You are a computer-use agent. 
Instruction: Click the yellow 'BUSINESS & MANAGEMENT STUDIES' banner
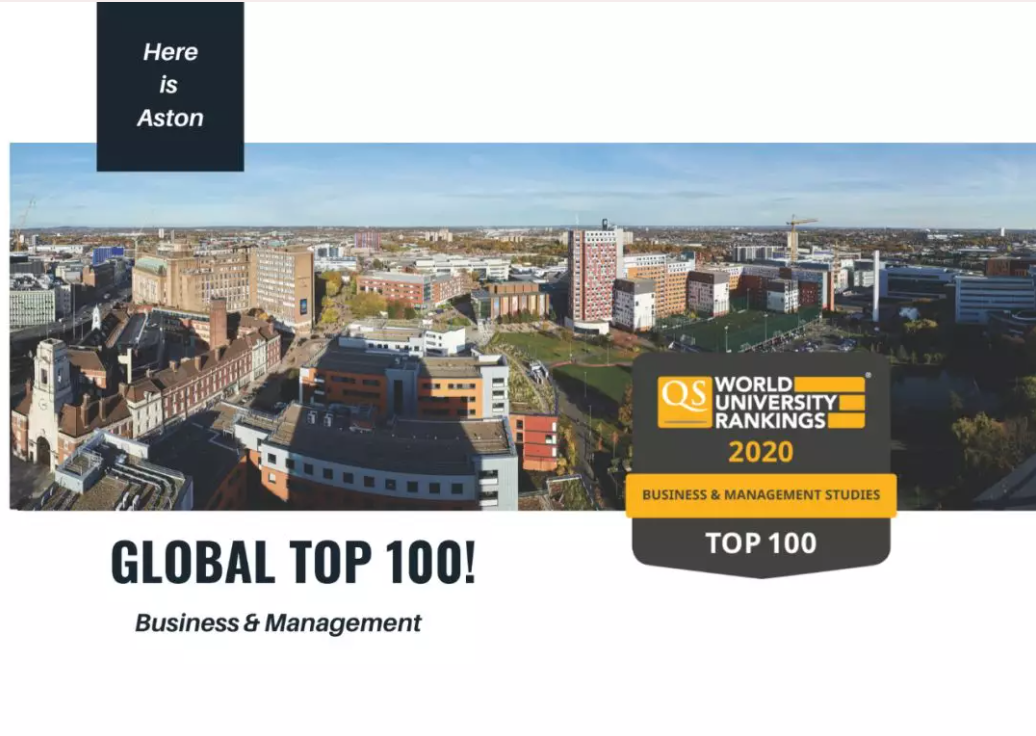(761, 495)
